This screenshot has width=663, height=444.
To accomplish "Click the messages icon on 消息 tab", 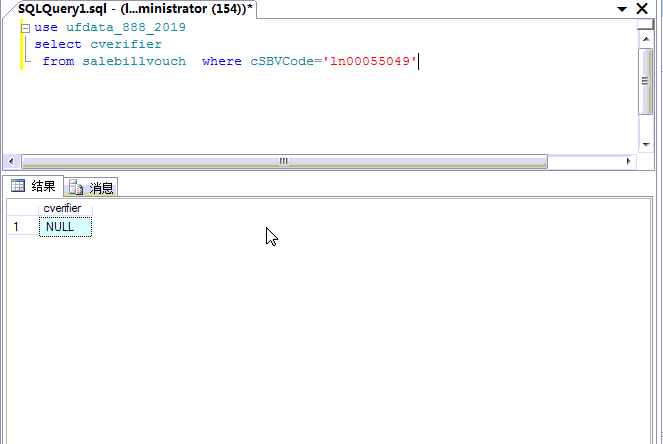I will pyautogui.click(x=76, y=187).
